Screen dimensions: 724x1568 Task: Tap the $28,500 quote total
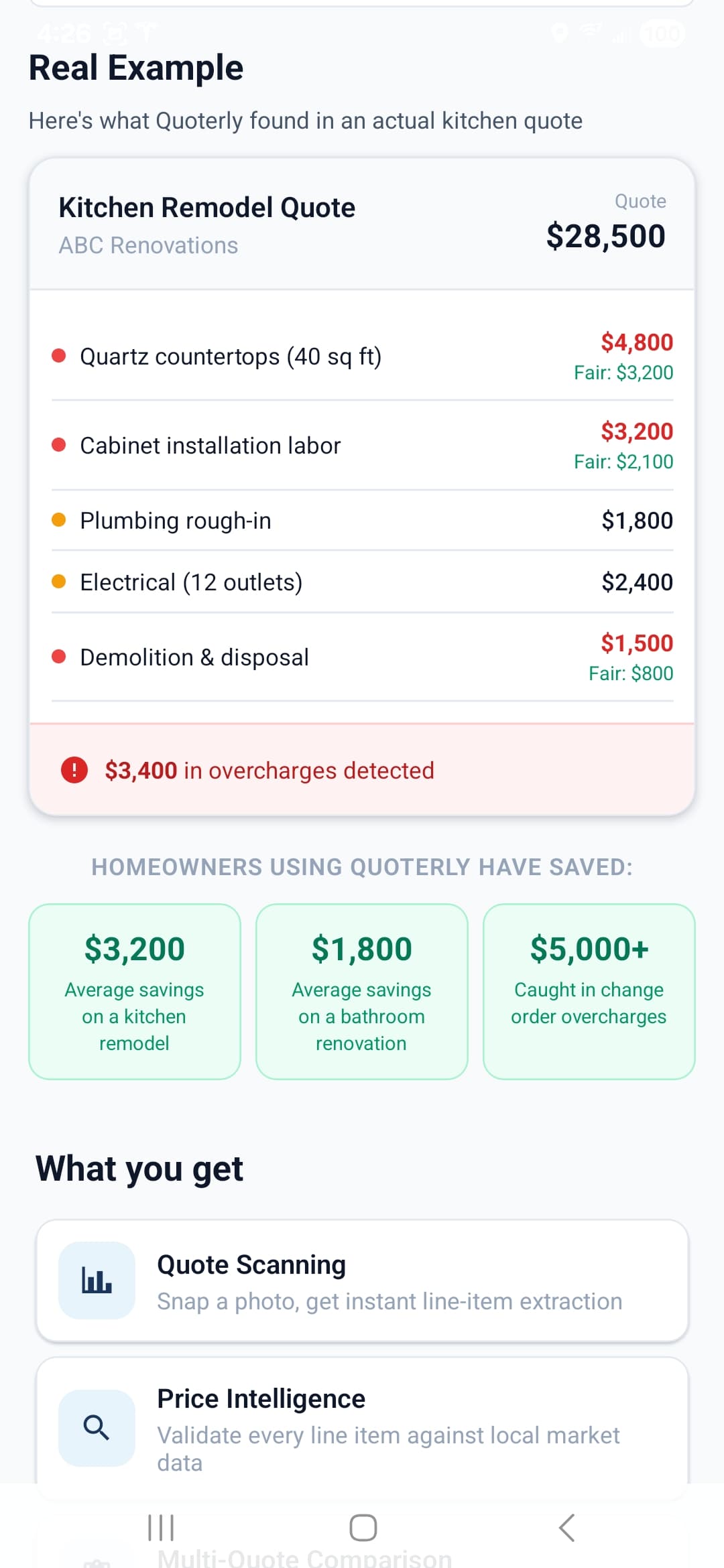pyautogui.click(x=605, y=235)
